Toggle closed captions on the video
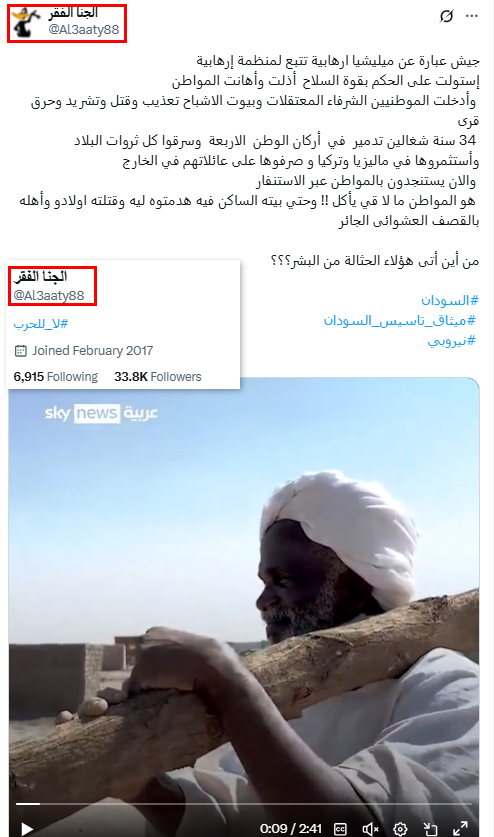The height and width of the screenshot is (837, 494). click(x=340, y=829)
